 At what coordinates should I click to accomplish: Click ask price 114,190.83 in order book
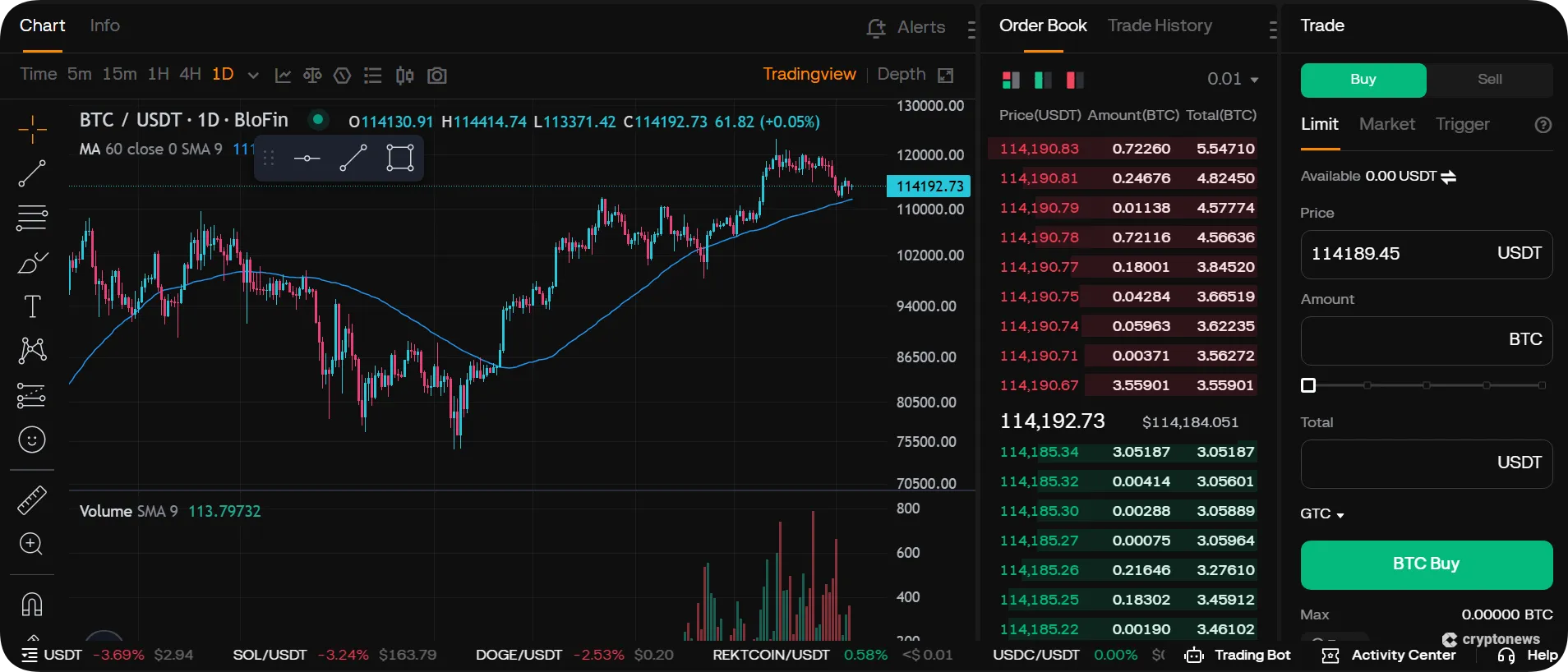pyautogui.click(x=1040, y=149)
